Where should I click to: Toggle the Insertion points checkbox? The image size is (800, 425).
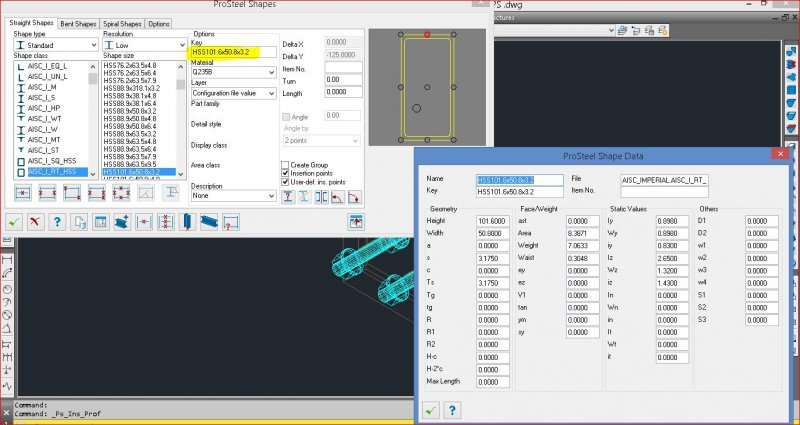pos(285,173)
